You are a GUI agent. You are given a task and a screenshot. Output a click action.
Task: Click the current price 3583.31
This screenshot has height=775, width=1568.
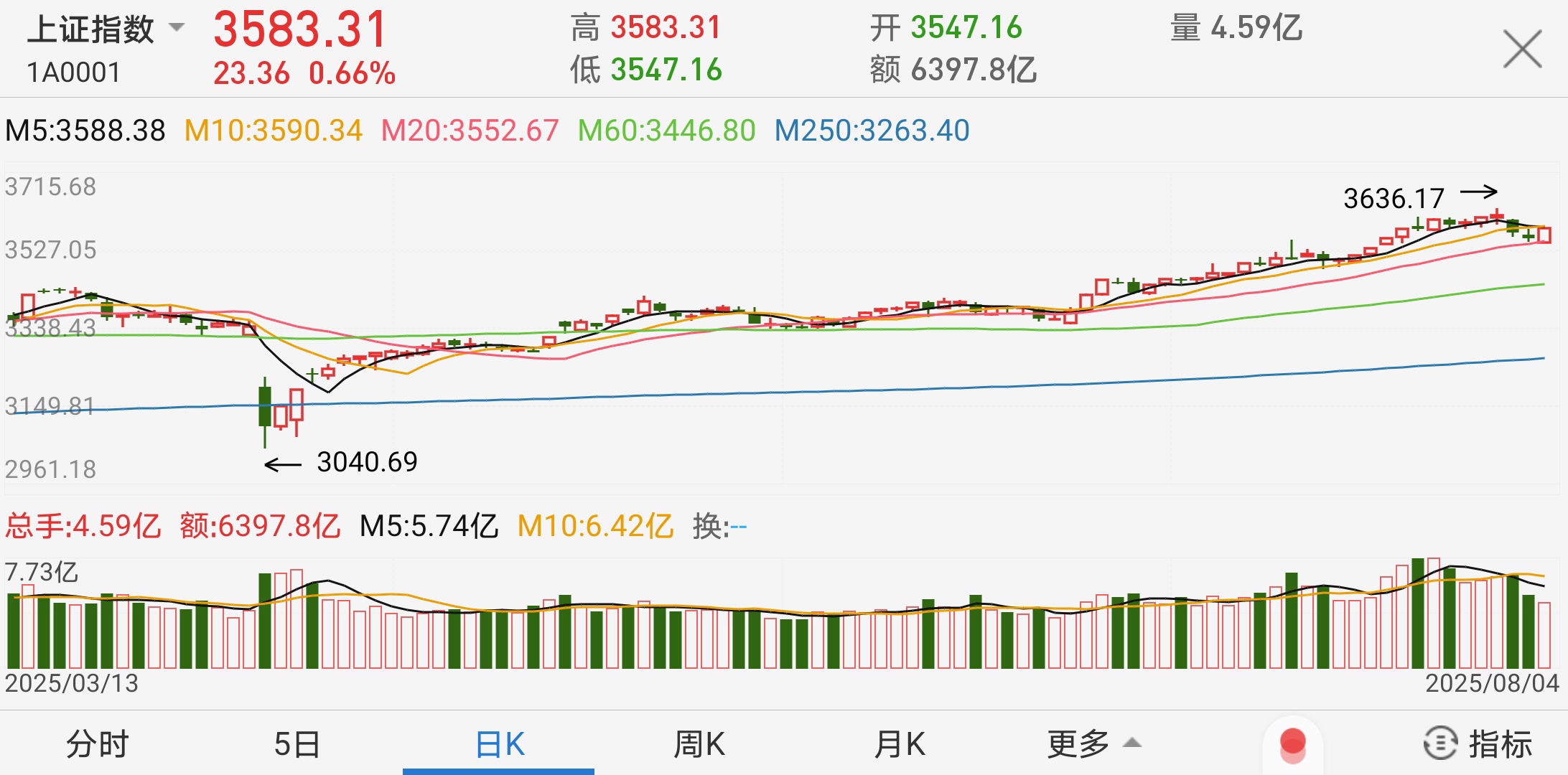click(x=300, y=30)
